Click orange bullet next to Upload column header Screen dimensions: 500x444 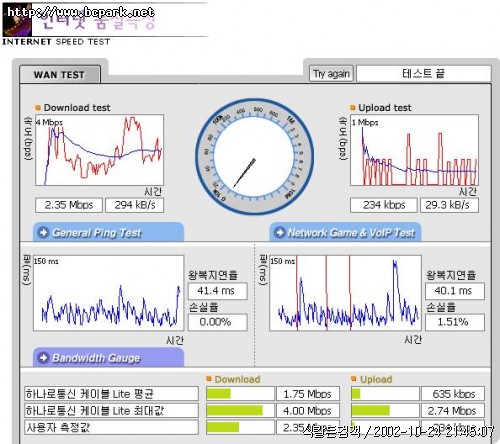pos(354,379)
